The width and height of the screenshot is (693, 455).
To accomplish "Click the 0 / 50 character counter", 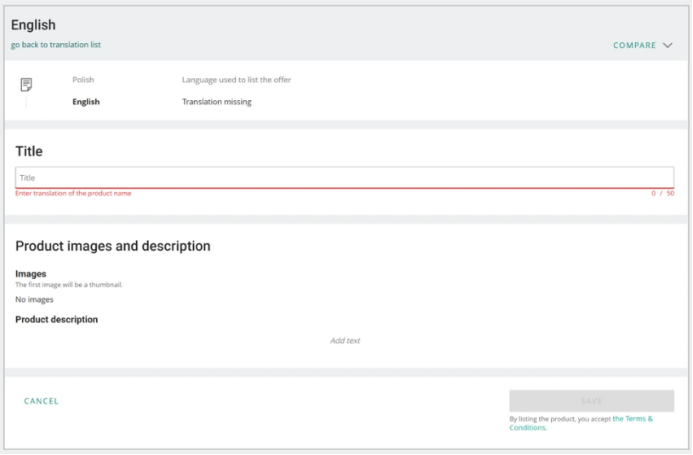I will 662,193.
